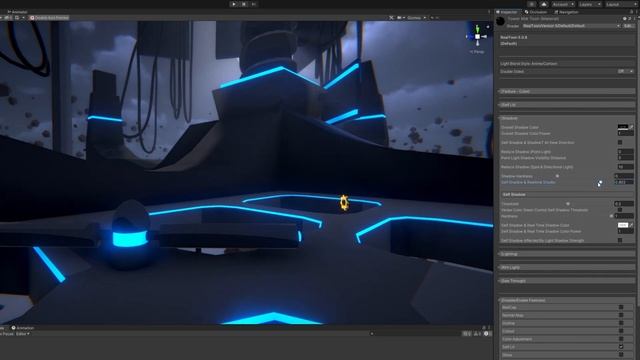The height and width of the screenshot is (360, 640).
Task: Open the Account dropdown
Action: point(563,4)
